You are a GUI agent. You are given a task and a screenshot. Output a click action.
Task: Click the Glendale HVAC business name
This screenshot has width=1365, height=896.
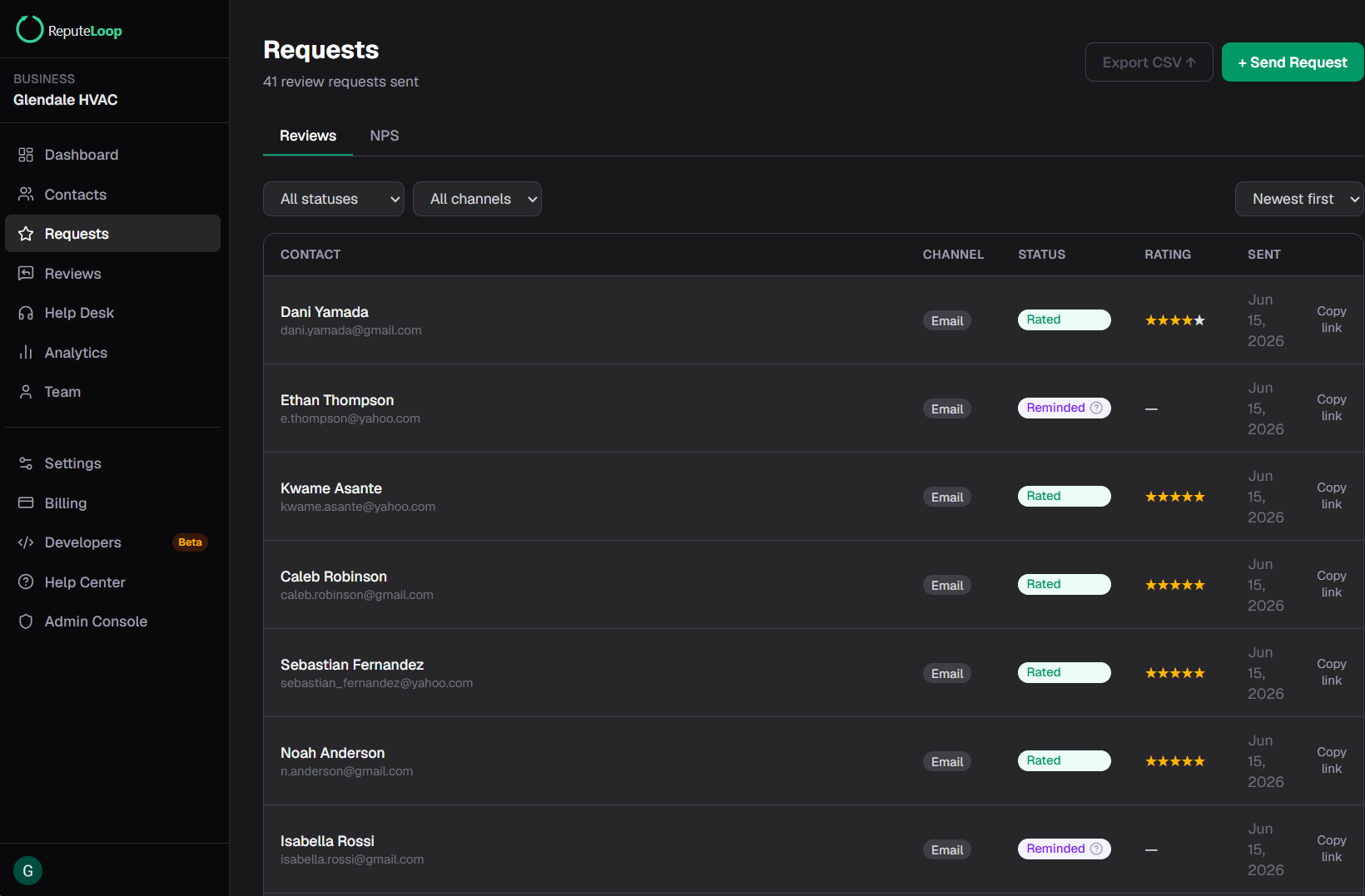click(66, 100)
